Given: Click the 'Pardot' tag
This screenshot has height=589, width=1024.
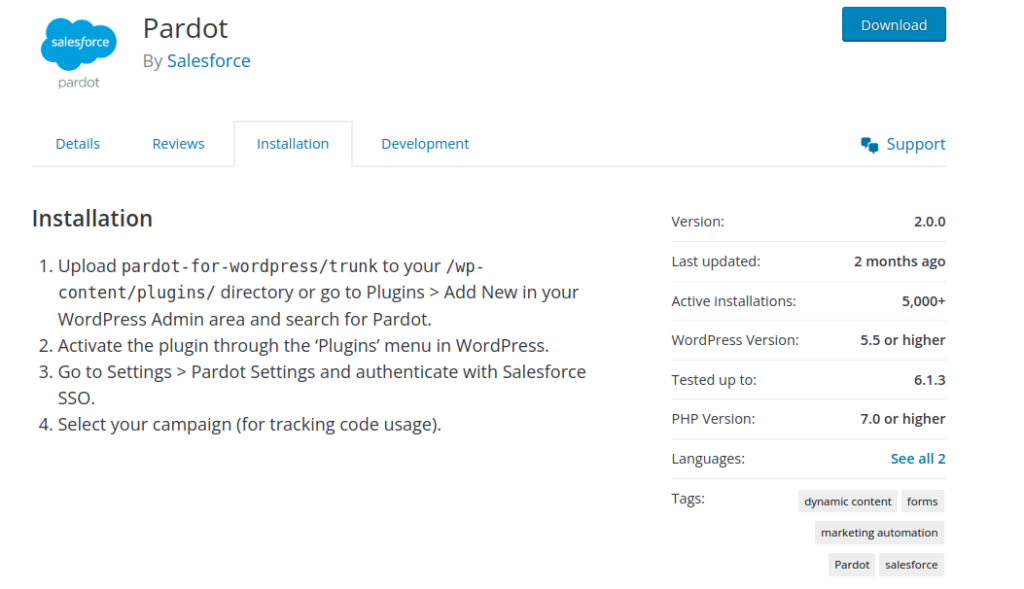Looking at the screenshot, I should [851, 564].
